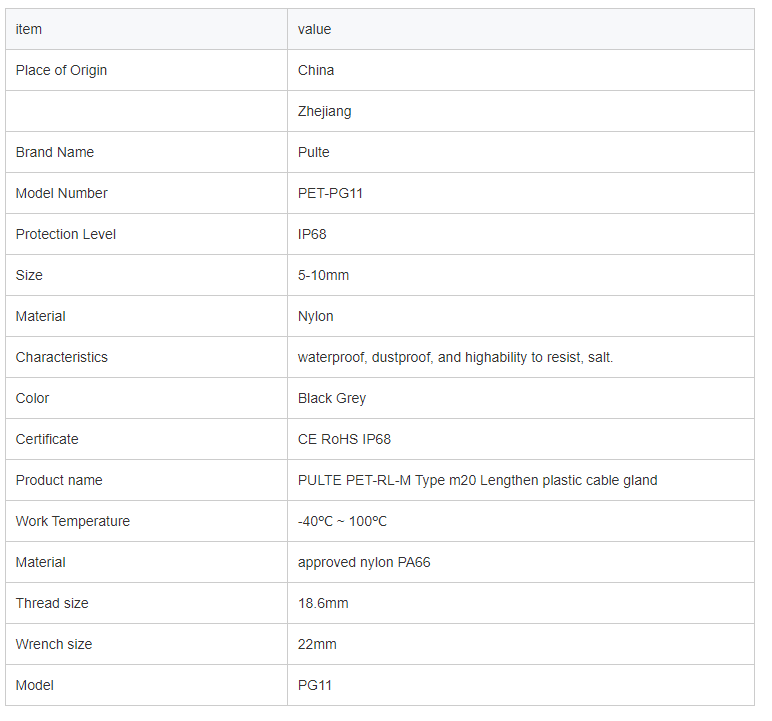Click the 'Black Grey' color value
This screenshot has height=721, width=772.
(x=332, y=398)
